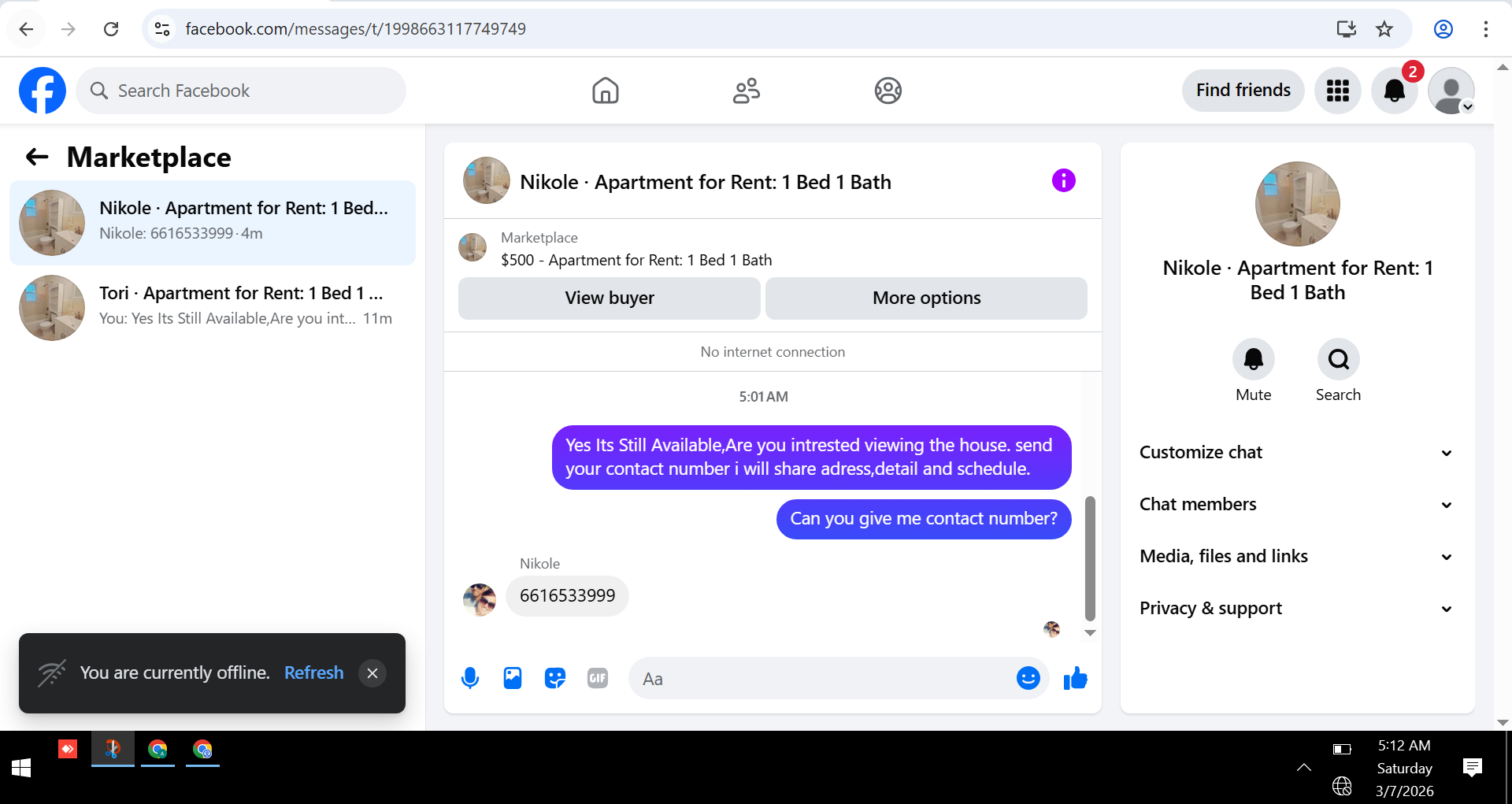
Task: Dismiss the offline notification banner
Action: click(372, 673)
